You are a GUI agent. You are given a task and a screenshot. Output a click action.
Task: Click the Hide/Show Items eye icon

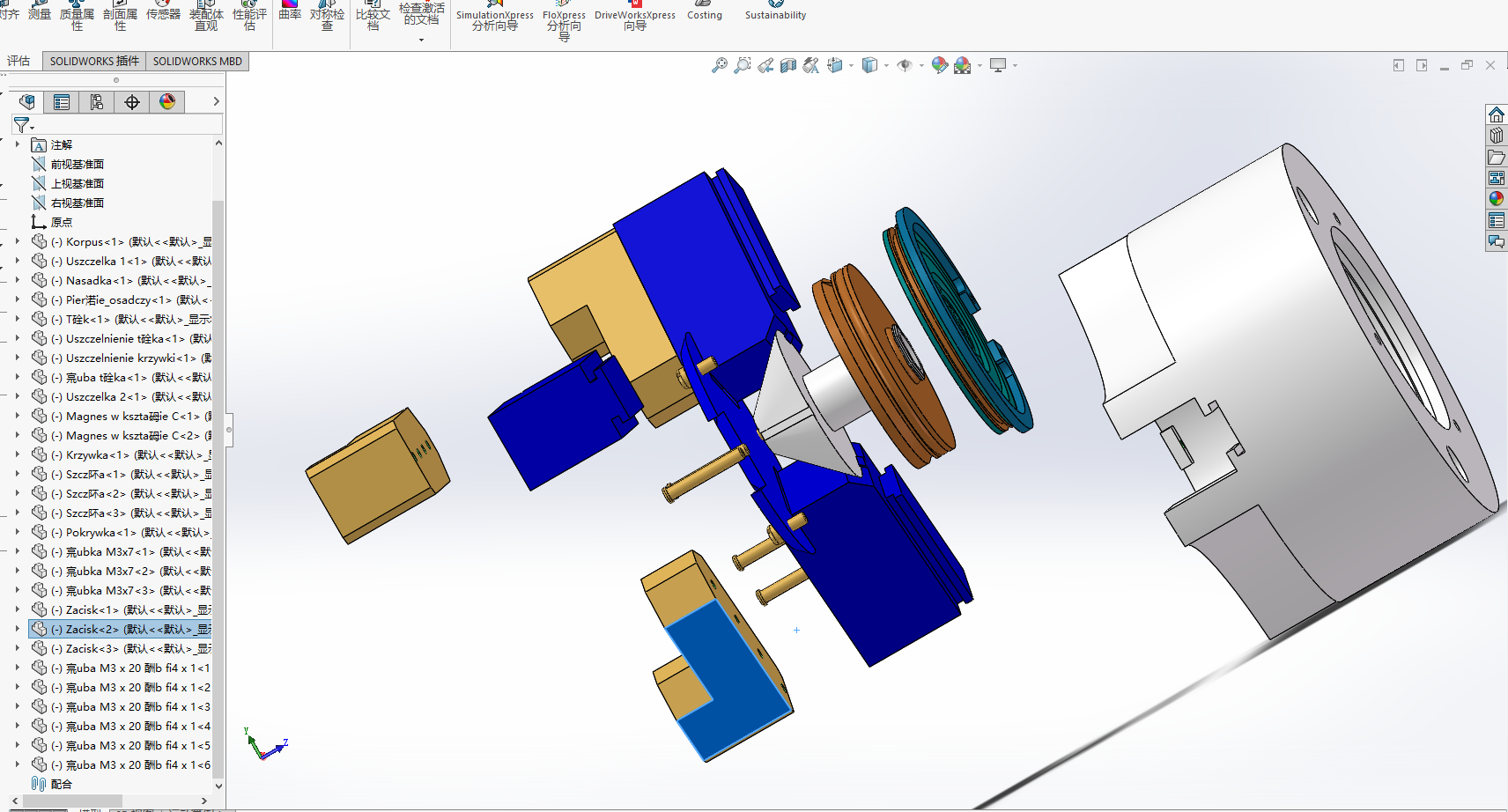(x=904, y=65)
